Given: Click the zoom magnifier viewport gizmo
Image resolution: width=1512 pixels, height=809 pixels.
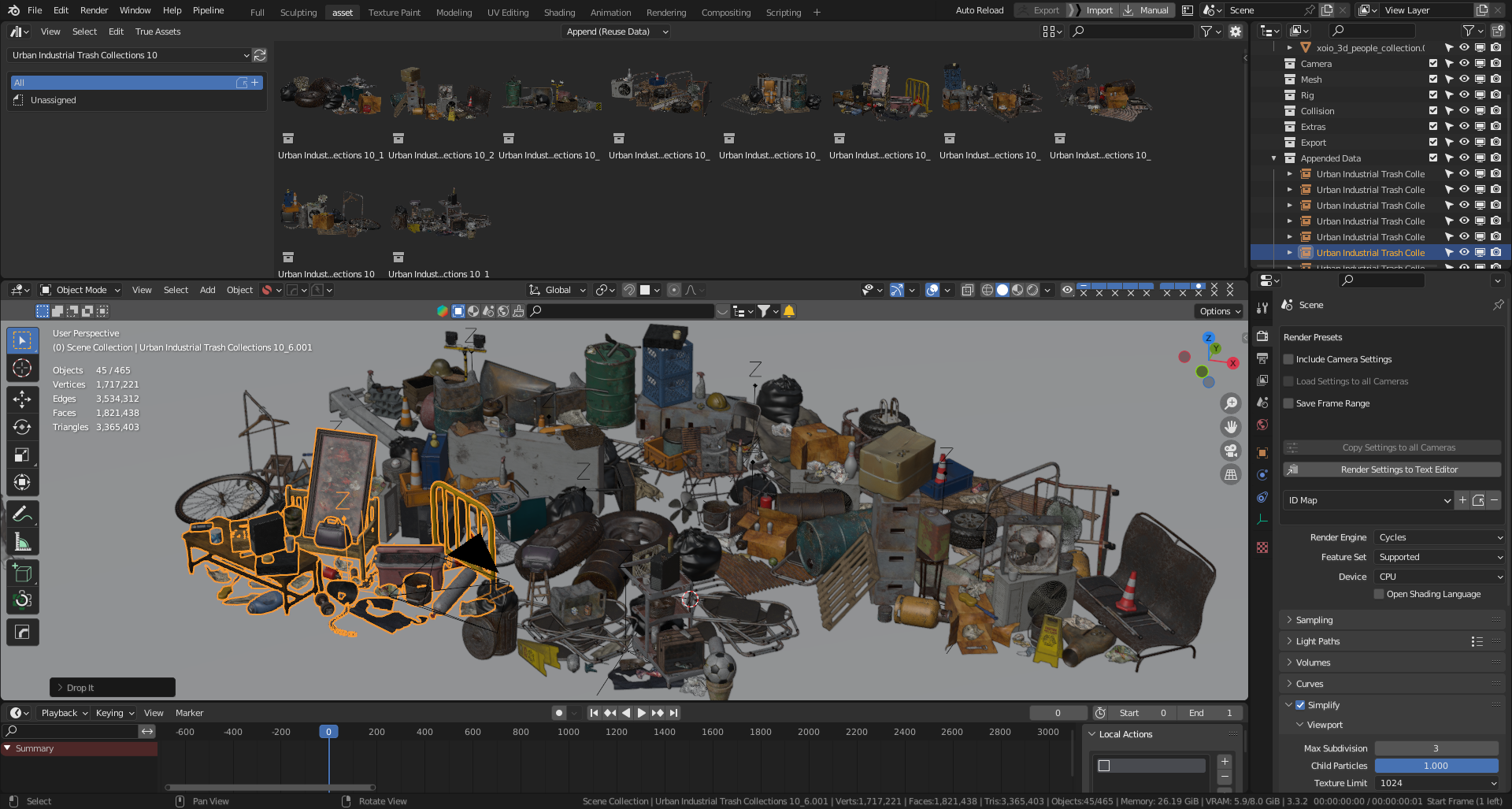Looking at the screenshot, I should [1230, 403].
